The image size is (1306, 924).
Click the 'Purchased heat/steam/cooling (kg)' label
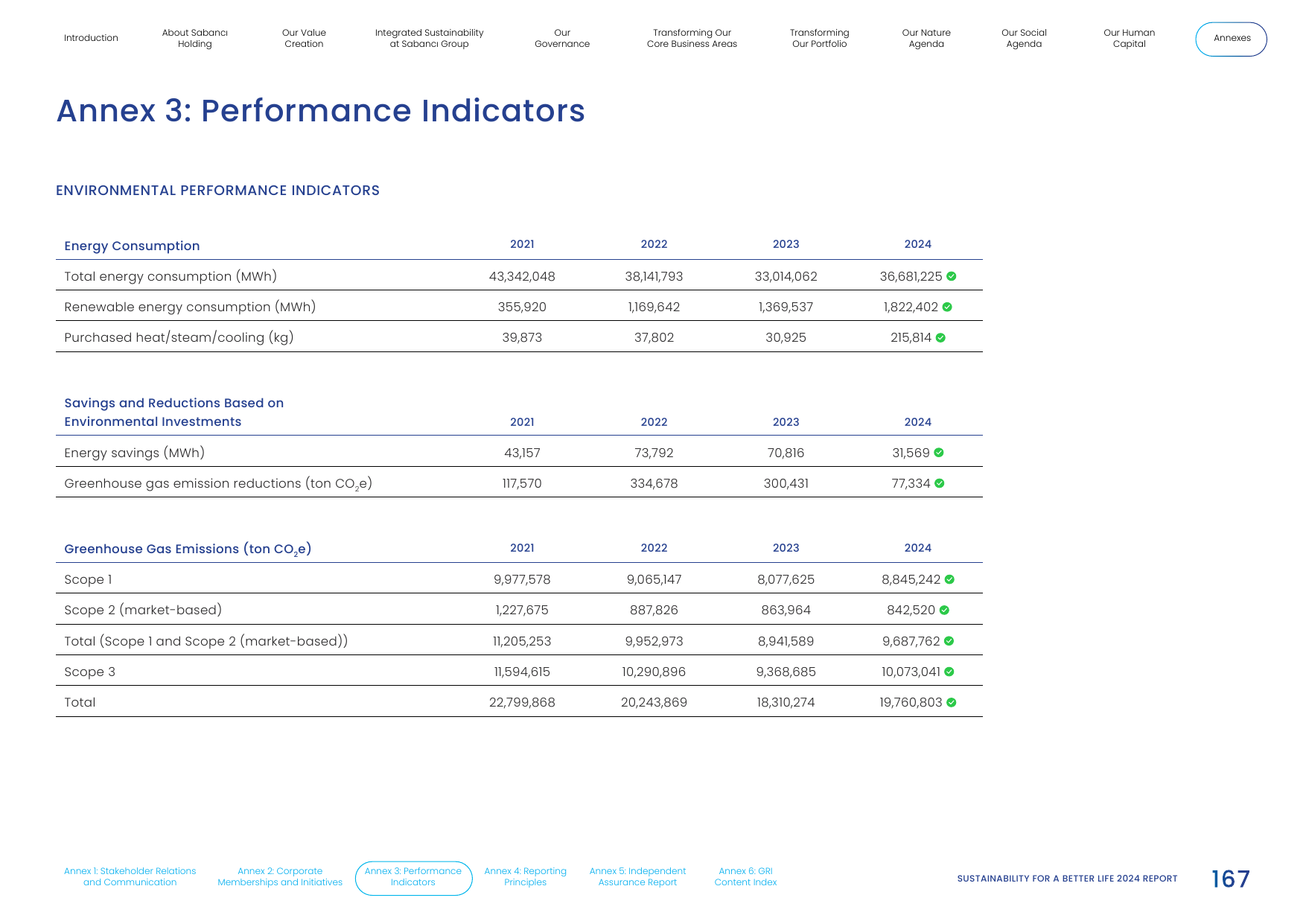point(179,337)
